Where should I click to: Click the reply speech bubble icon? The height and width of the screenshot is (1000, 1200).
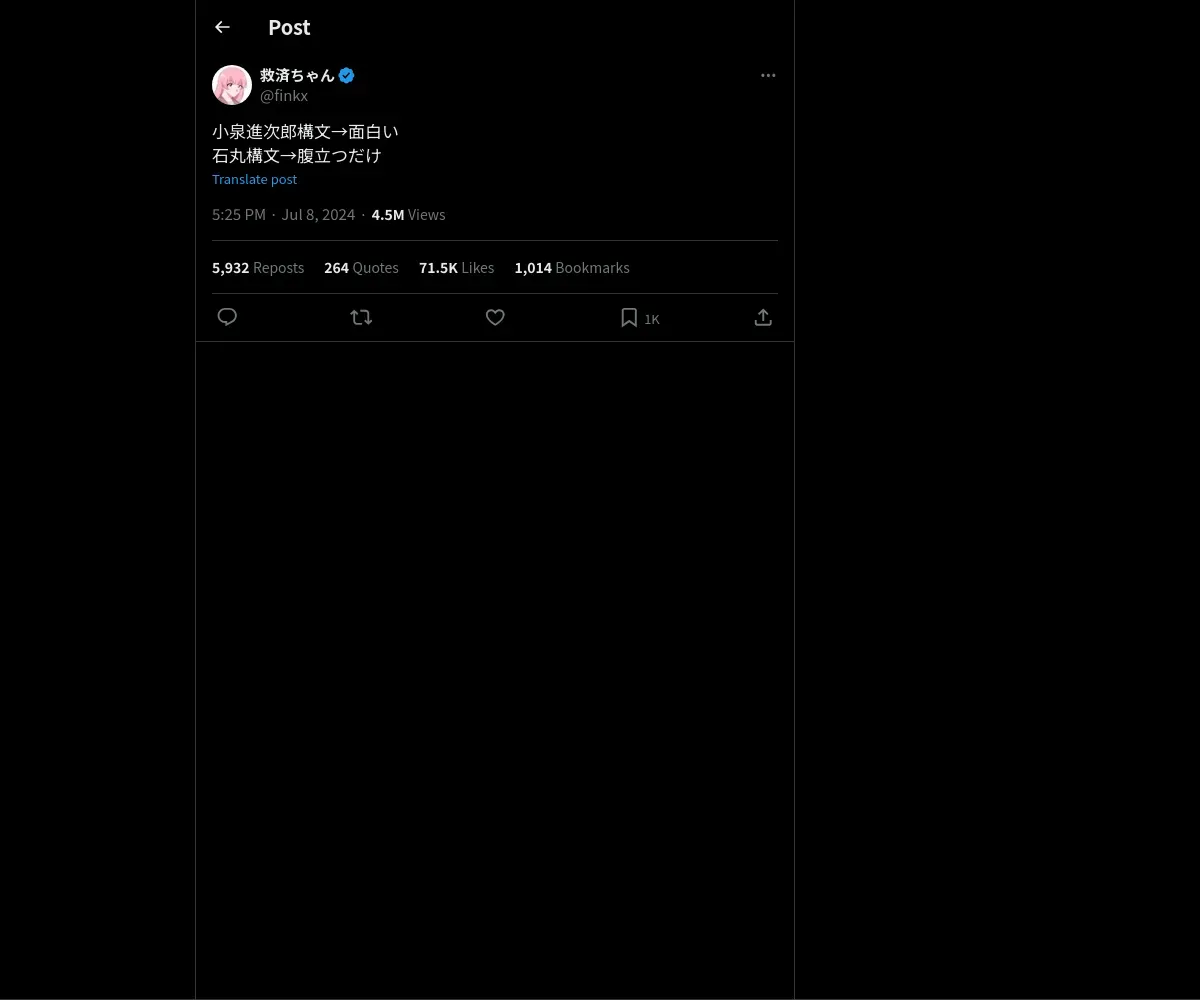[x=227, y=317]
